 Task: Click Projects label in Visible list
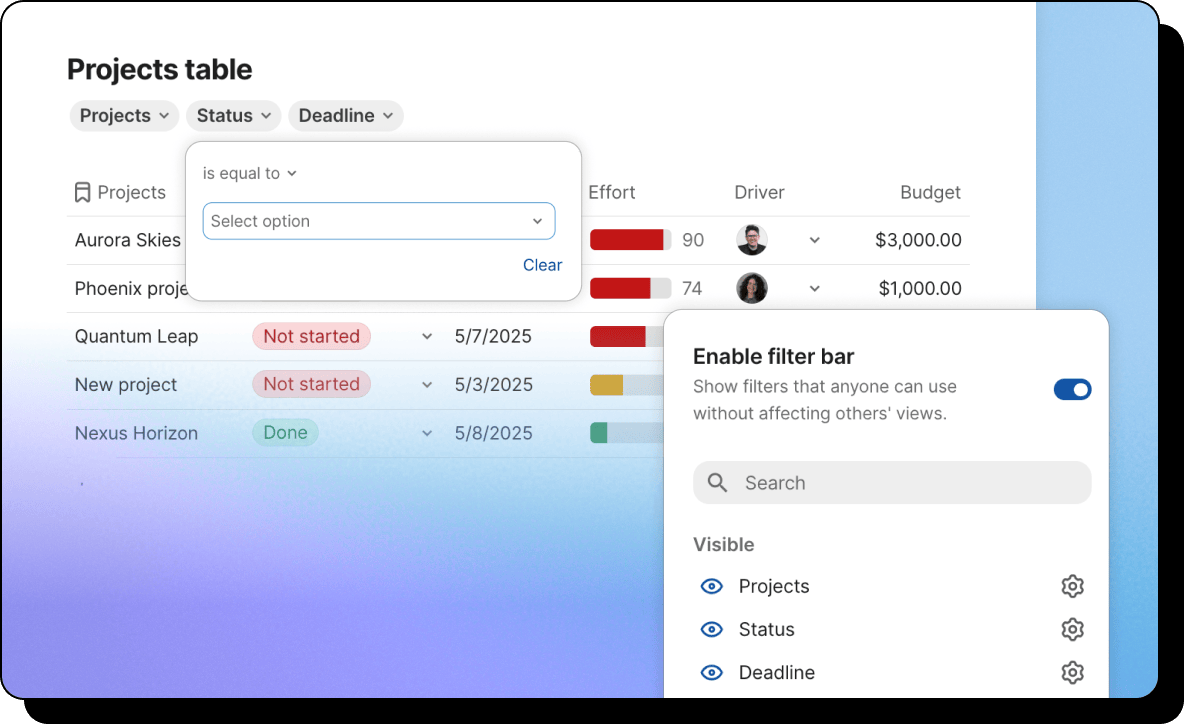(x=774, y=586)
